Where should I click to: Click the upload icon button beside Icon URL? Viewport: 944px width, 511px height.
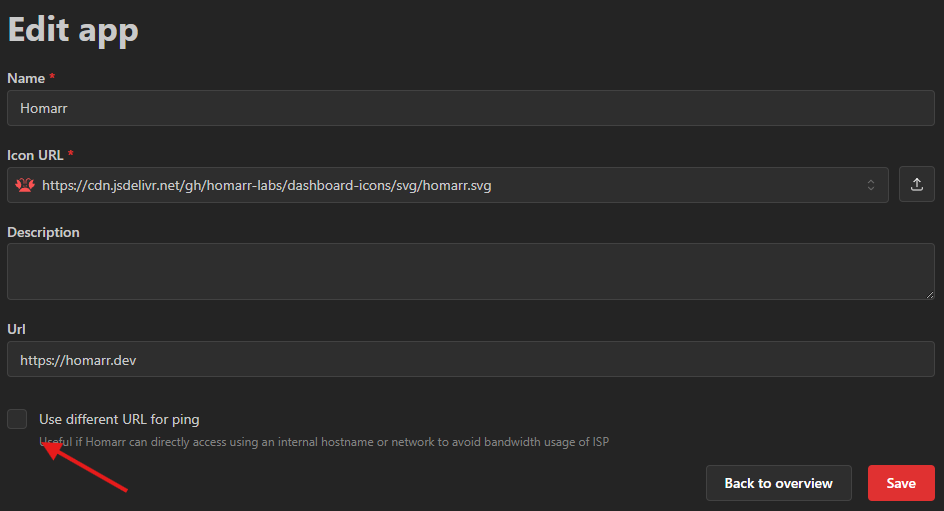tap(916, 185)
